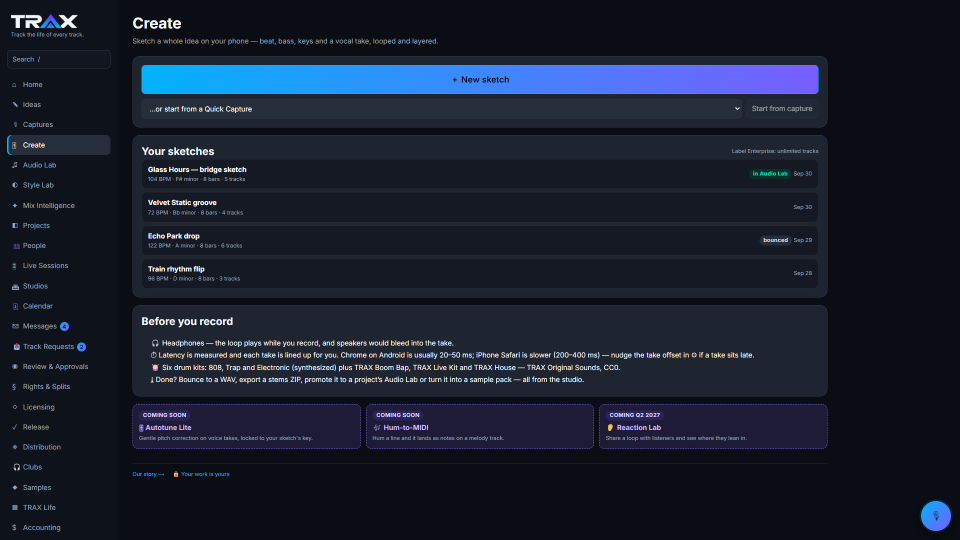The image size is (960, 540).
Task: Click the Autotune Lite coming soon card
Action: pyautogui.click(x=246, y=426)
